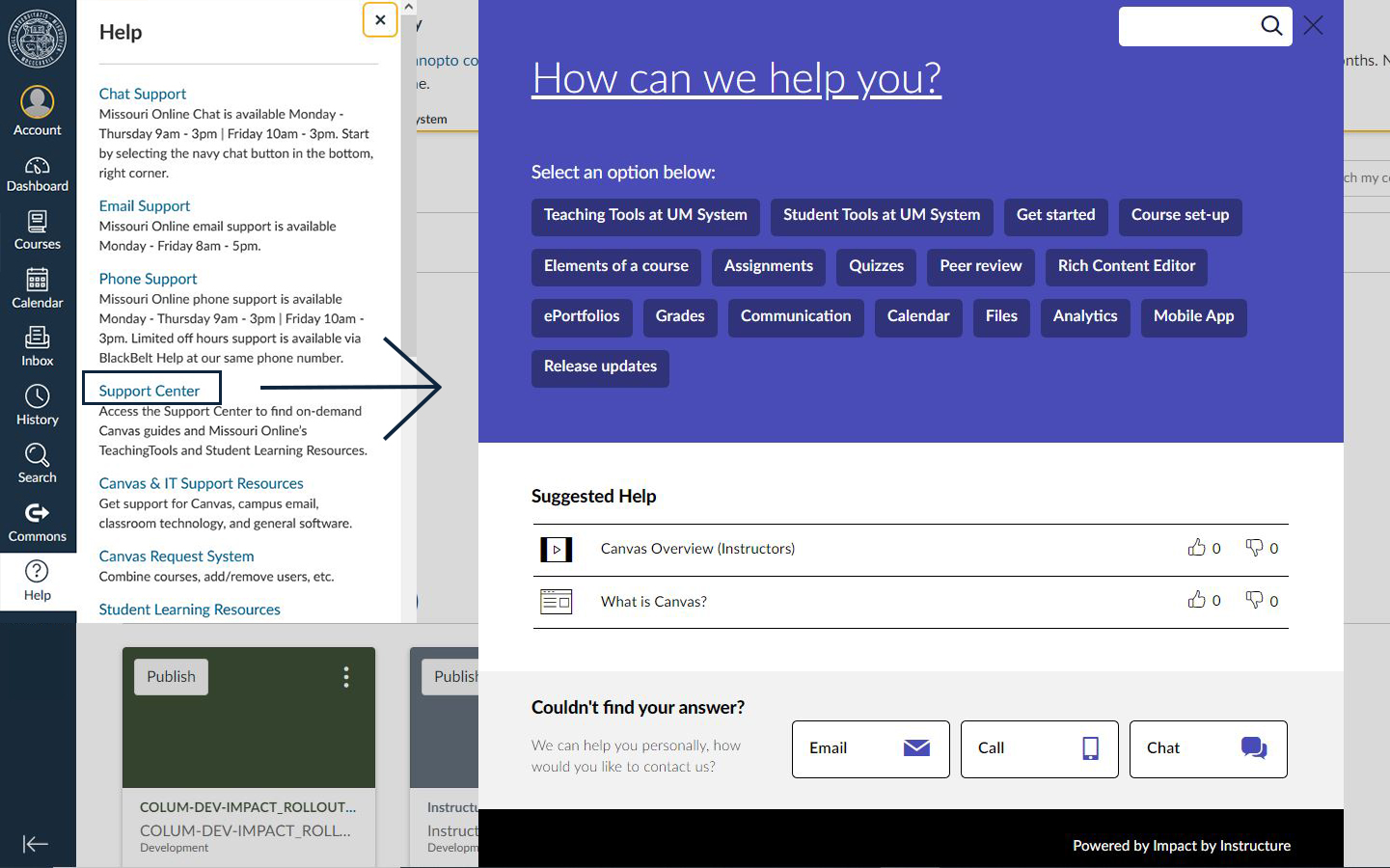This screenshot has height=868, width=1390.
Task: Open options menu on COLUM-DEV-IMPACT course card
Action: (346, 677)
